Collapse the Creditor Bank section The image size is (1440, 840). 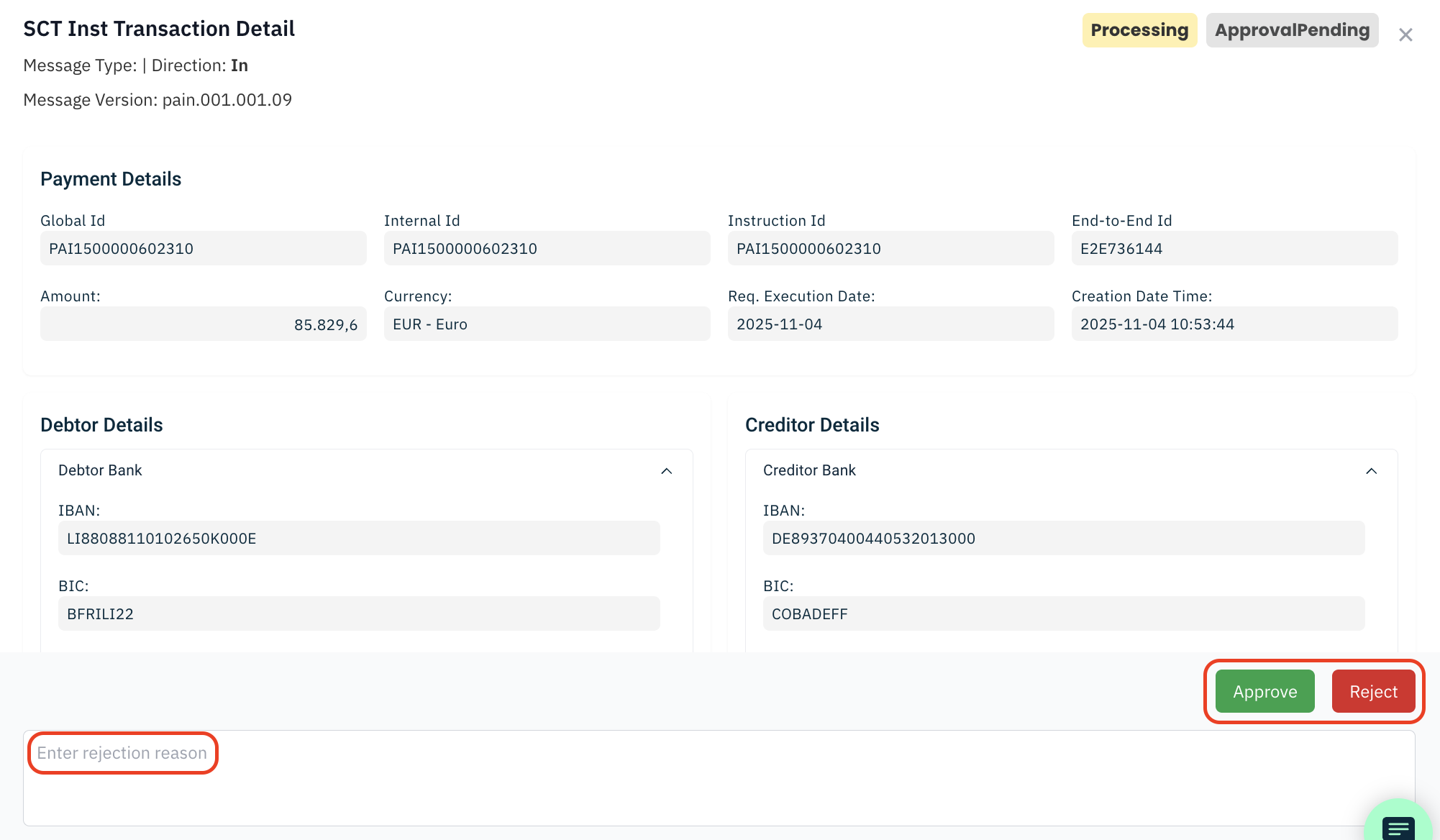1371,471
